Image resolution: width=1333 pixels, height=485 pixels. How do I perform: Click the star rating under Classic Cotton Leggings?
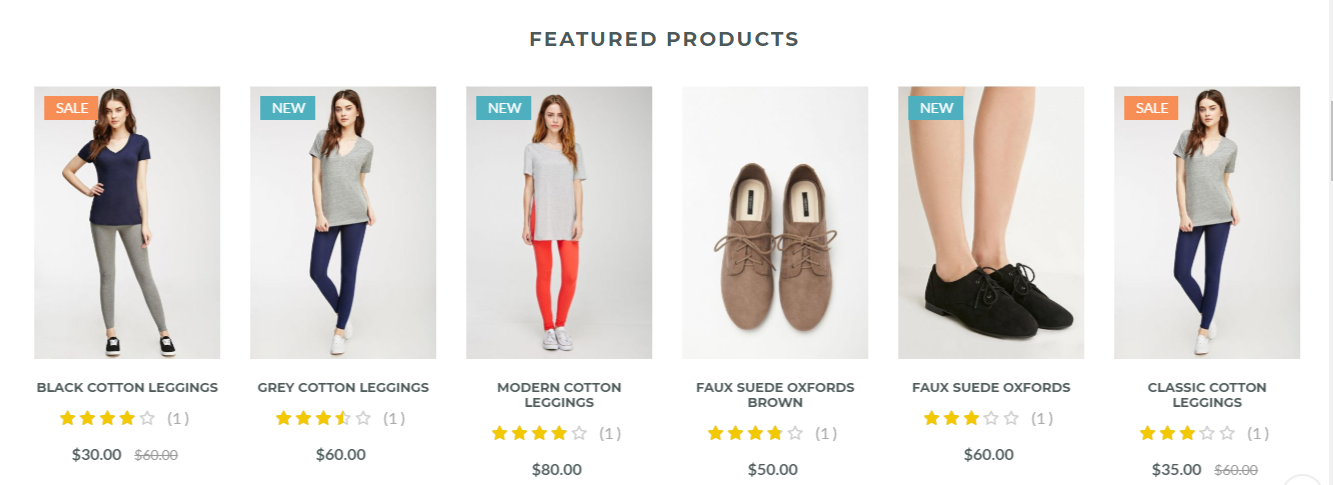1187,434
